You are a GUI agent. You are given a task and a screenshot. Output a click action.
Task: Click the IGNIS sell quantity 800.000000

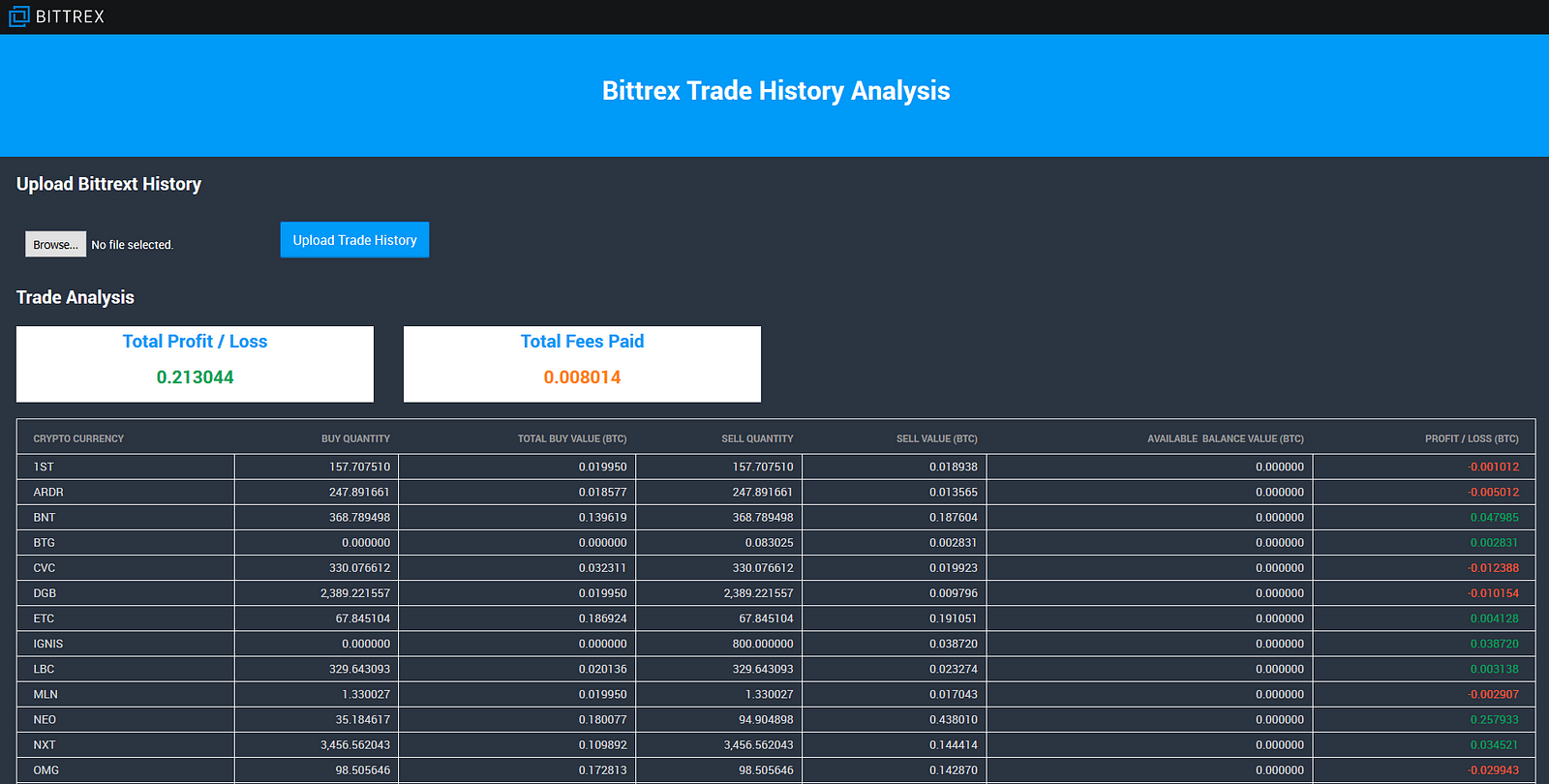763,644
